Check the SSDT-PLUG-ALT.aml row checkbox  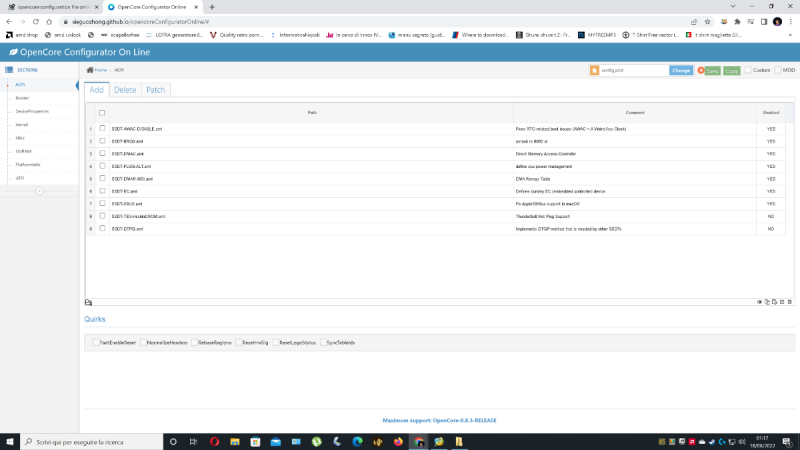pos(102,166)
